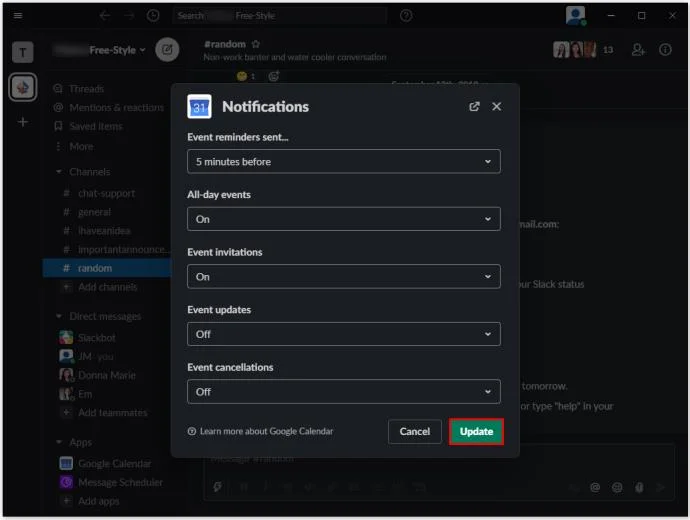The width and height of the screenshot is (690, 520).
Task: Open history clock icon
Action: 153,16
